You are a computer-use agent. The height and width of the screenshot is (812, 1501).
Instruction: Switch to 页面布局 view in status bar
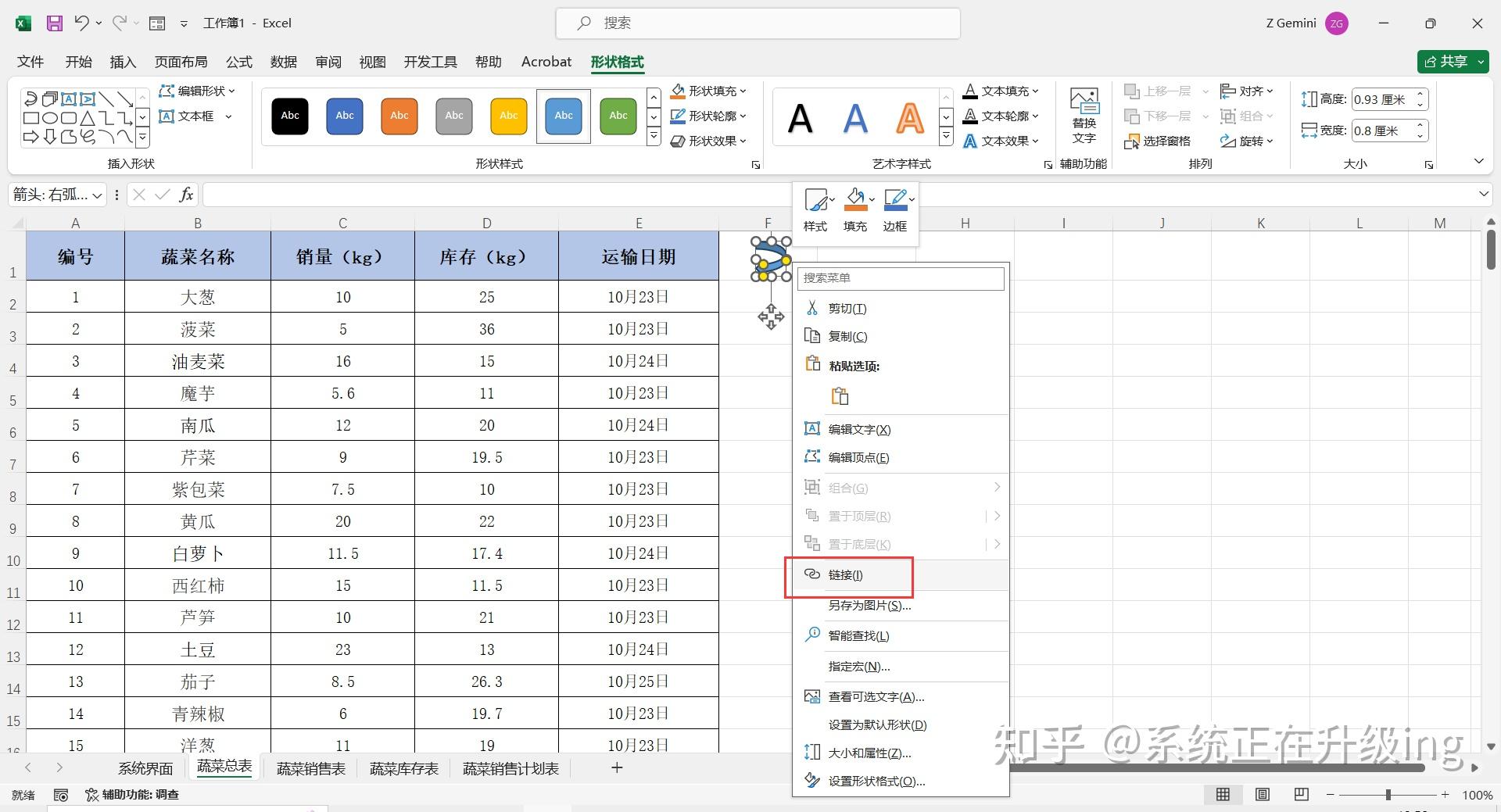click(1261, 794)
